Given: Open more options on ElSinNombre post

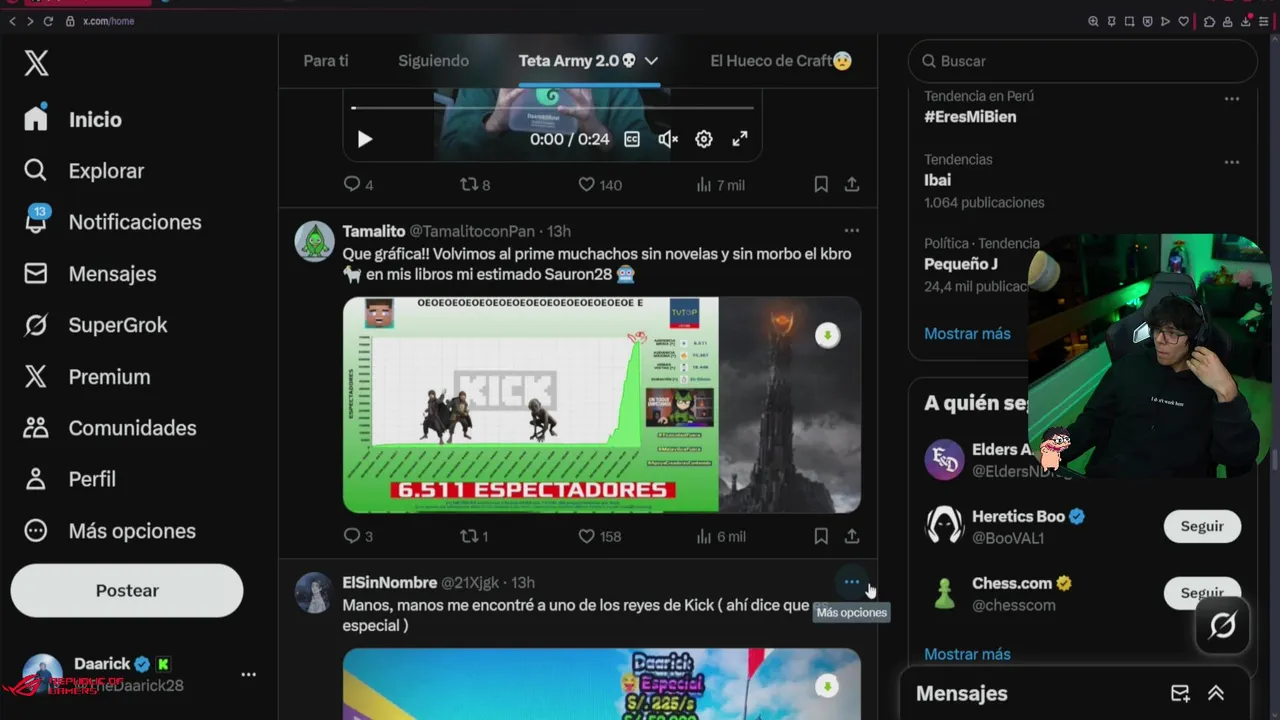Looking at the screenshot, I should pos(852,582).
